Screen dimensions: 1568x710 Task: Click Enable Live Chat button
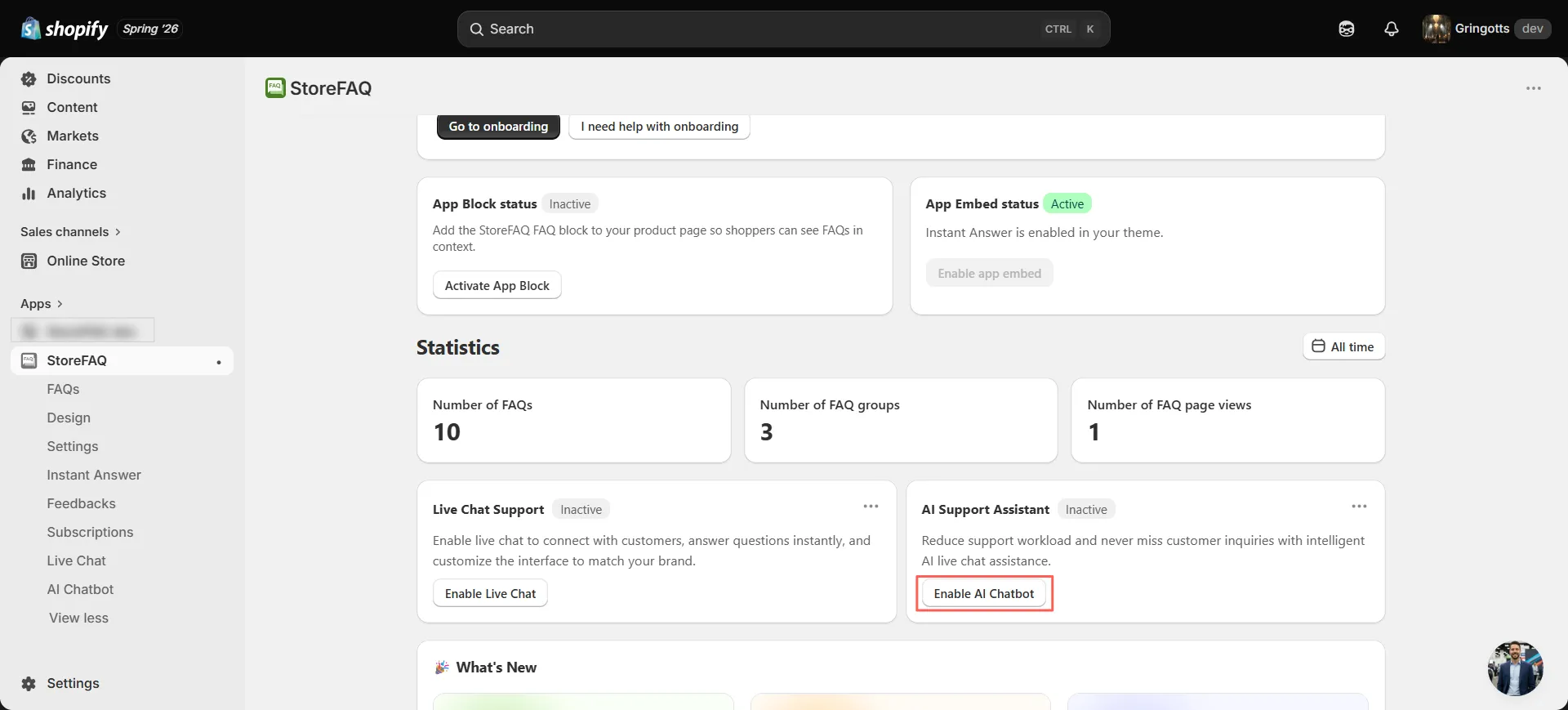pos(490,593)
